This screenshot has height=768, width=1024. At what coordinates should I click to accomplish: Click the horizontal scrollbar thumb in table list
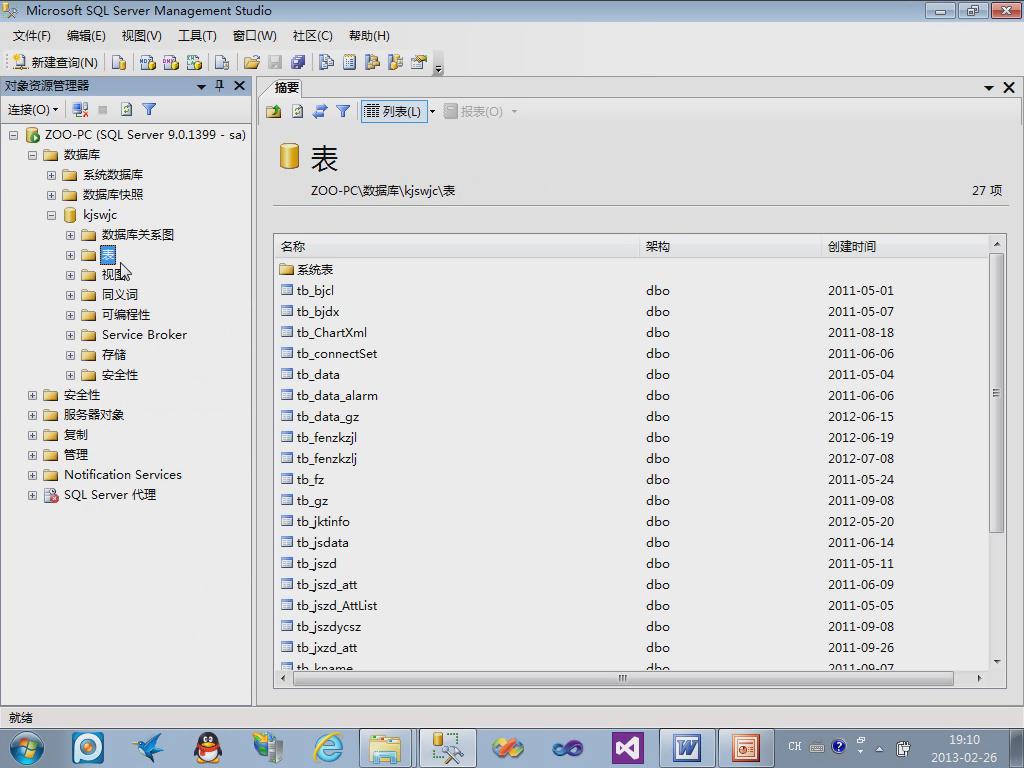point(623,679)
